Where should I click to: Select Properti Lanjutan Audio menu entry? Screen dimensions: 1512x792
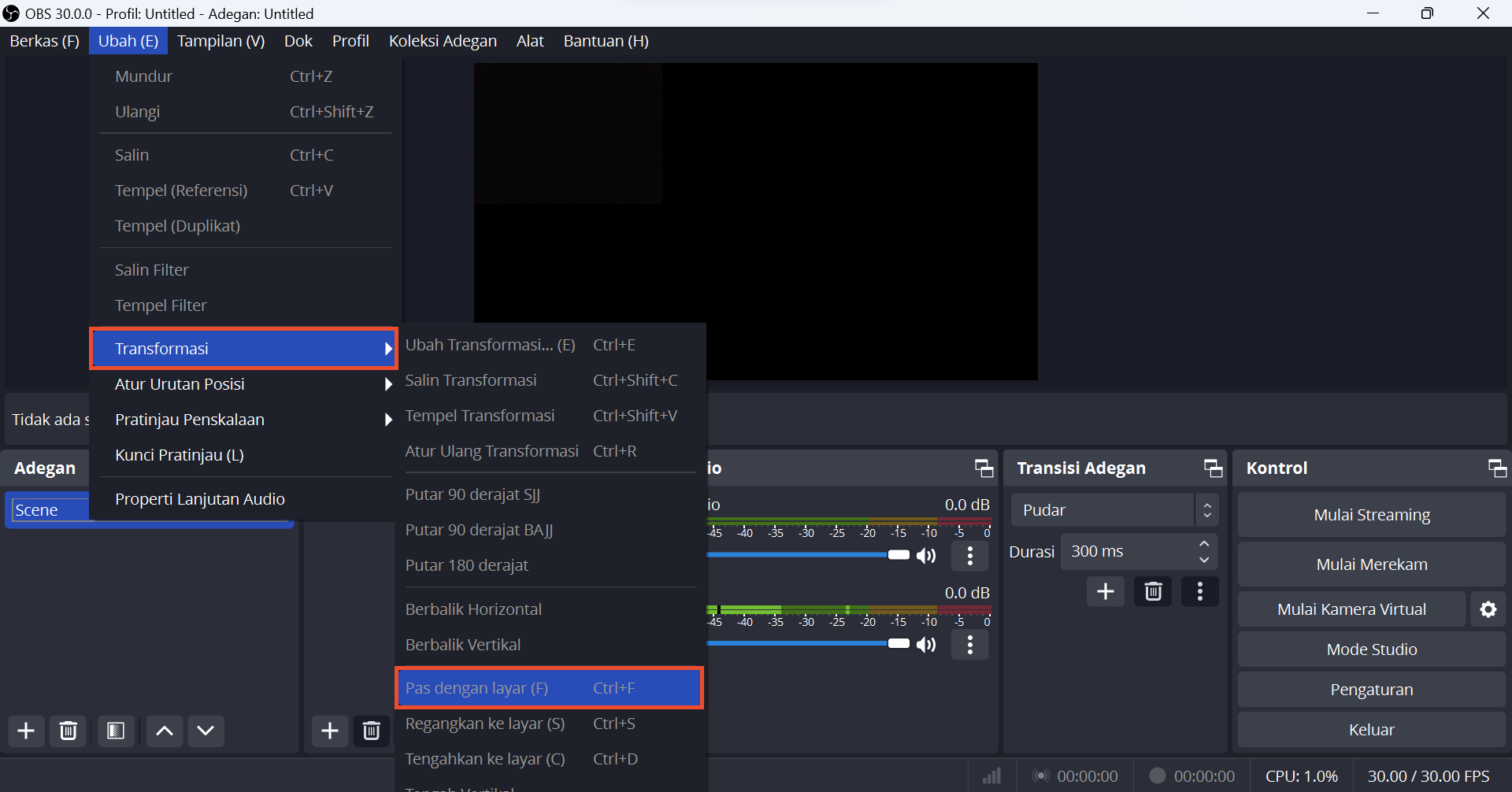pyautogui.click(x=200, y=499)
